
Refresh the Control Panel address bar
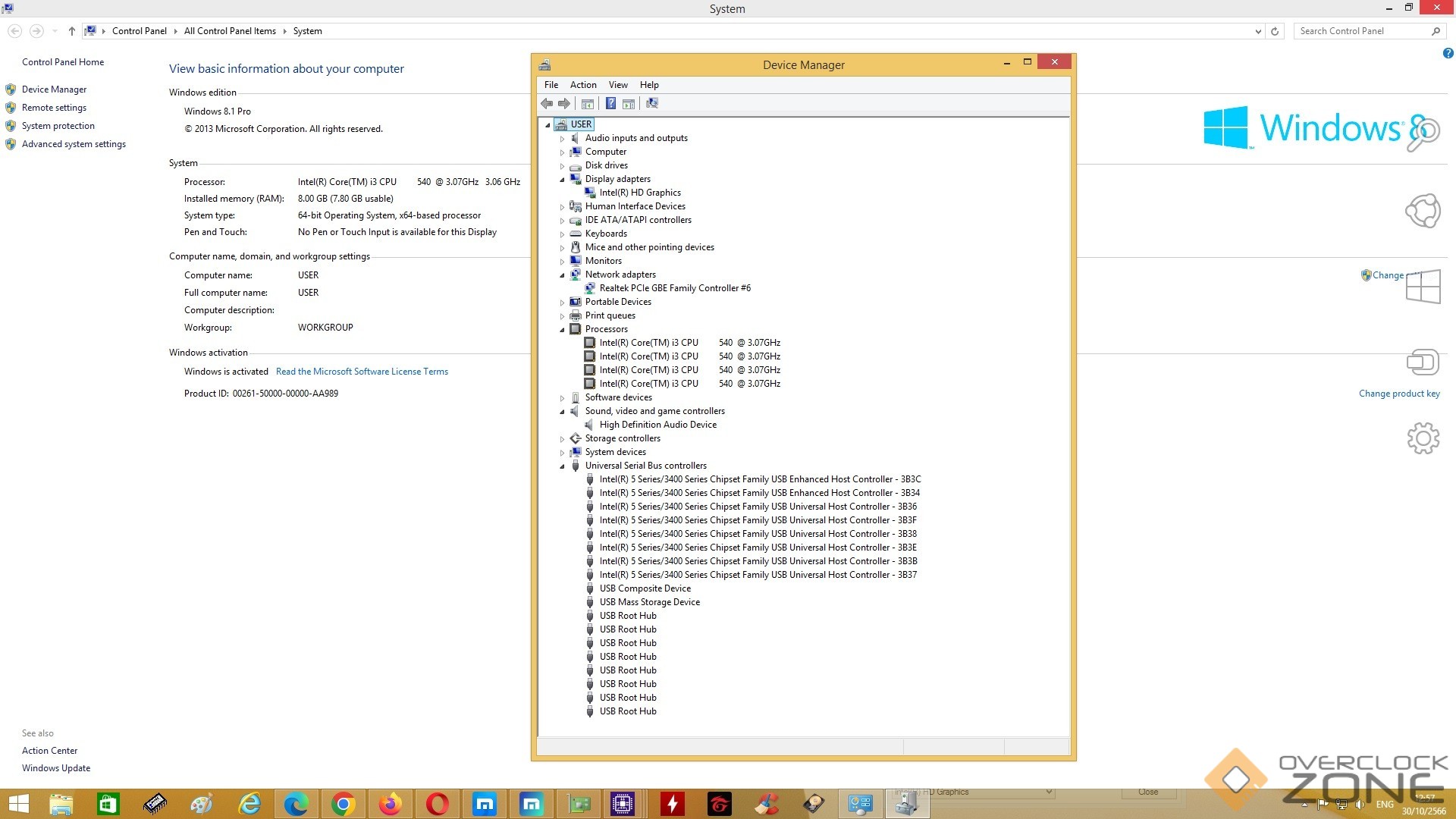coord(1275,31)
